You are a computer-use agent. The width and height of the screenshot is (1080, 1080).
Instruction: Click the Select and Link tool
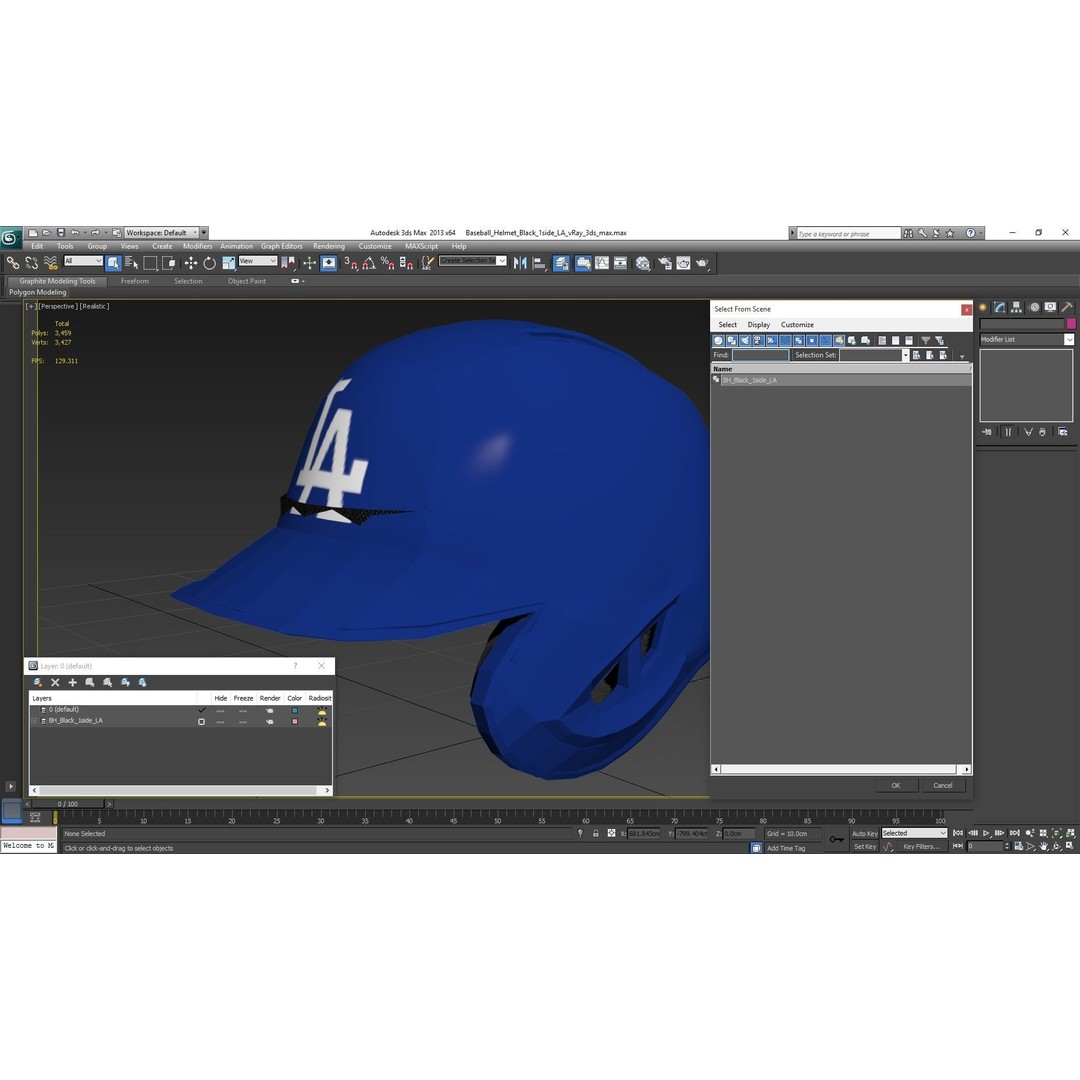click(12, 262)
